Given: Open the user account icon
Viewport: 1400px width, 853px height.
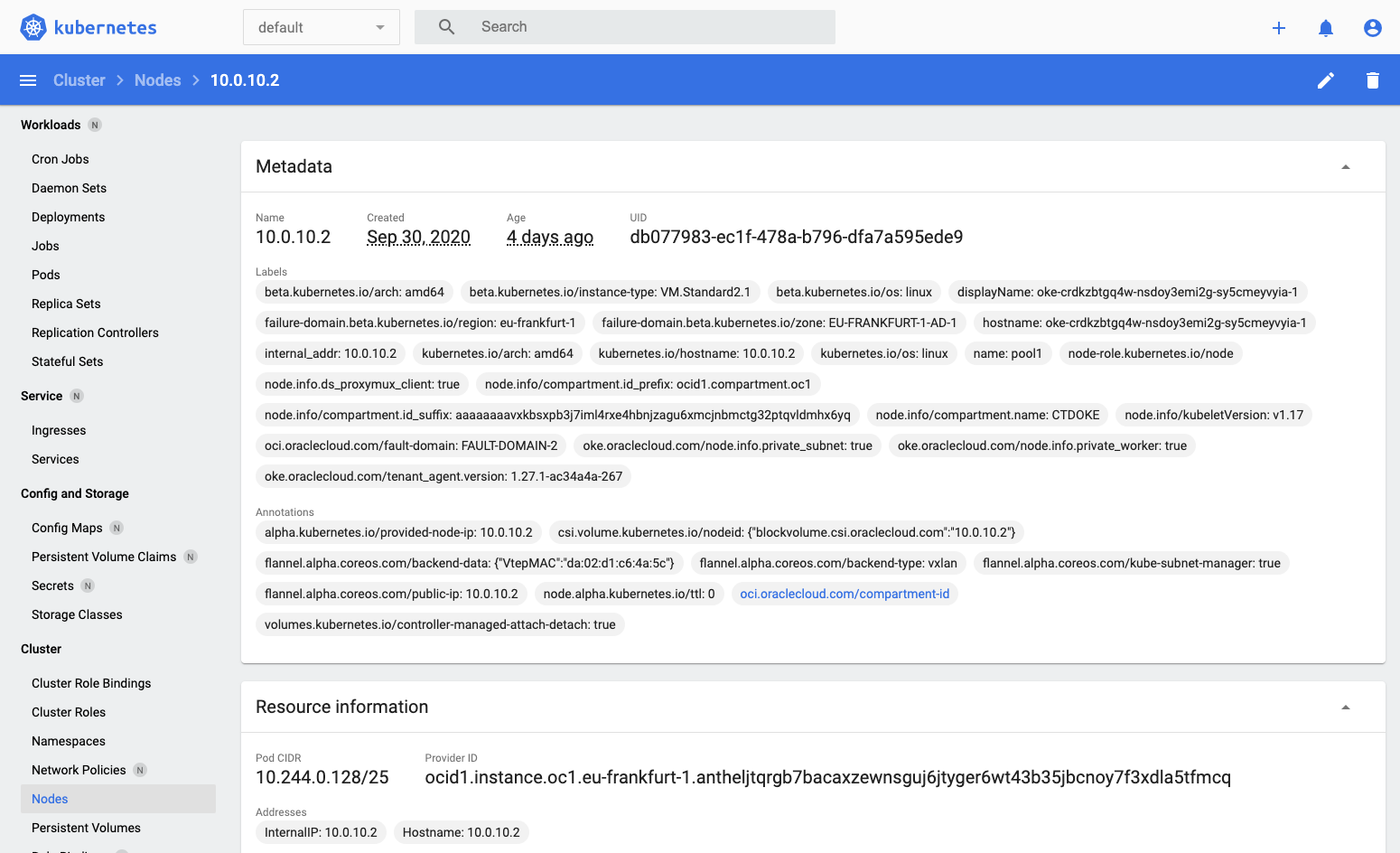Looking at the screenshot, I should pyautogui.click(x=1373, y=28).
